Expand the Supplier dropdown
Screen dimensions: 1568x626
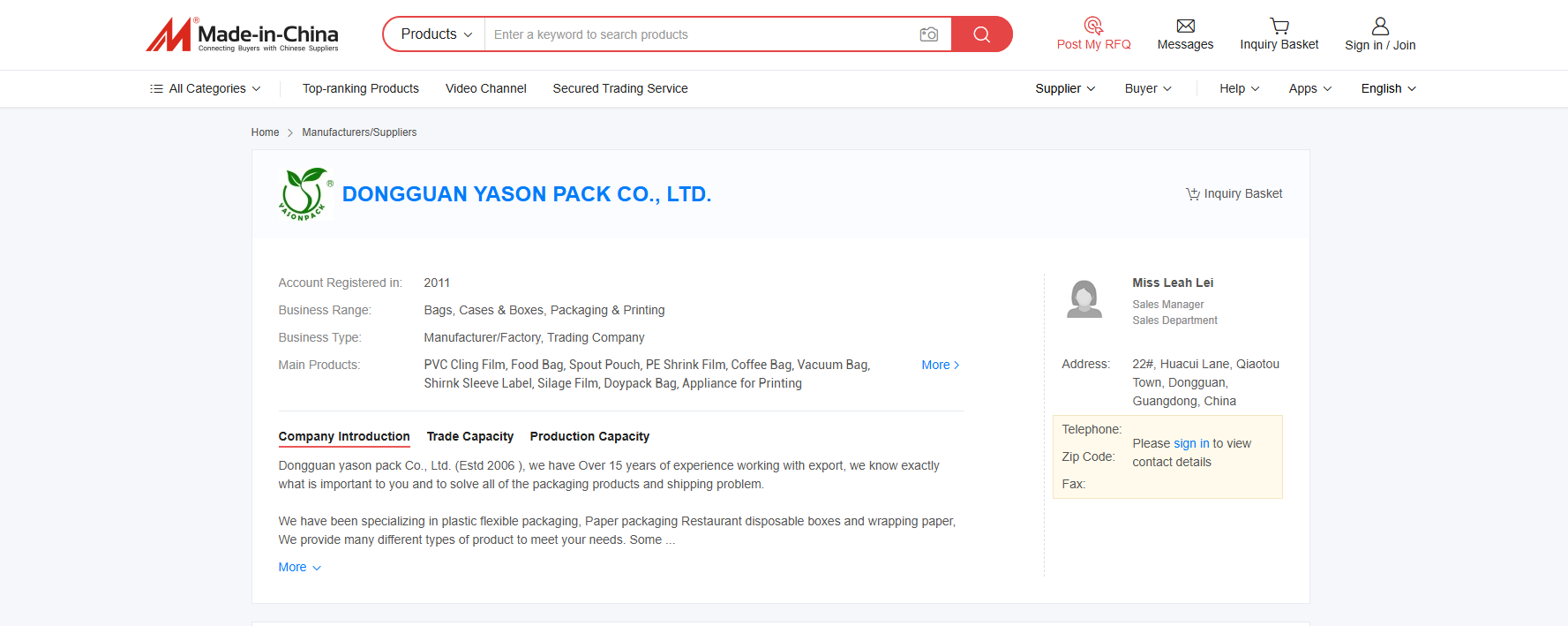[1065, 88]
